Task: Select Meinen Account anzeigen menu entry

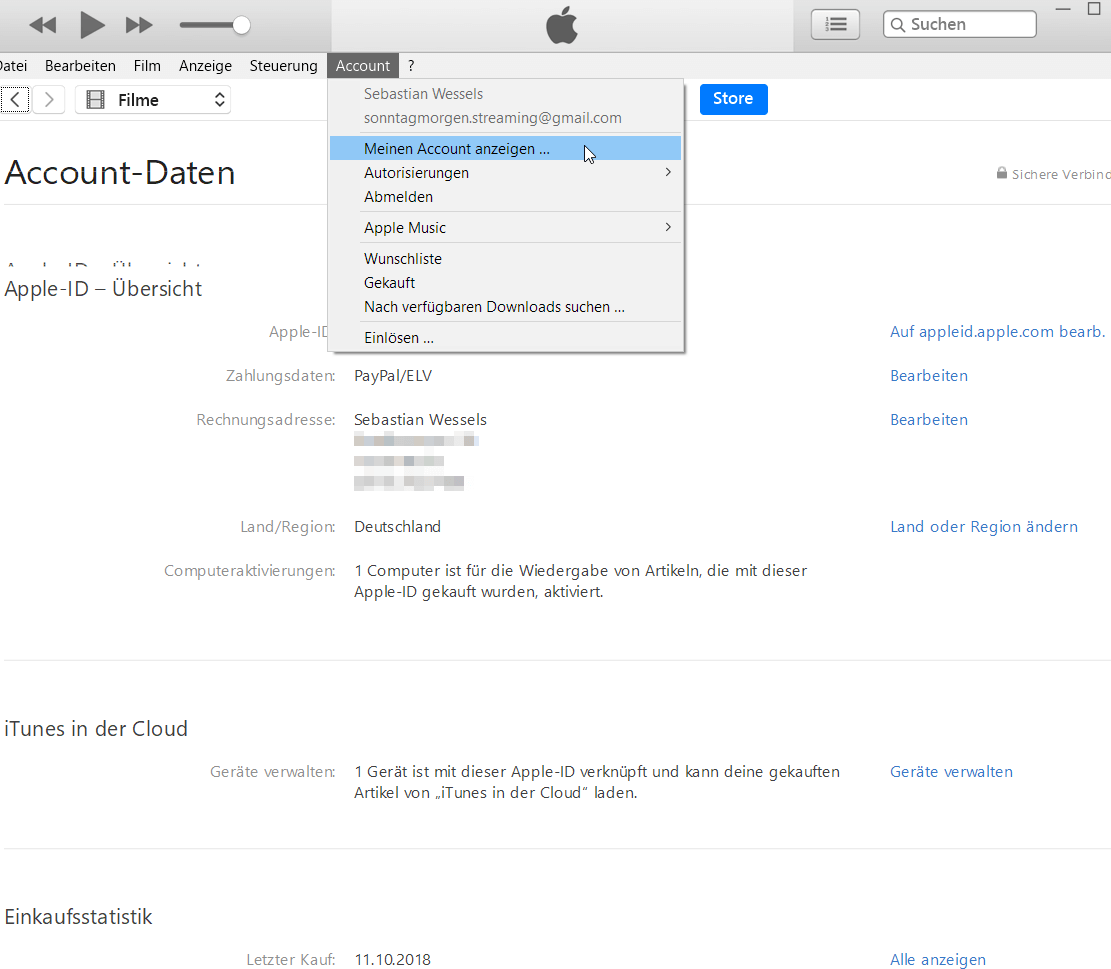Action: tap(505, 149)
